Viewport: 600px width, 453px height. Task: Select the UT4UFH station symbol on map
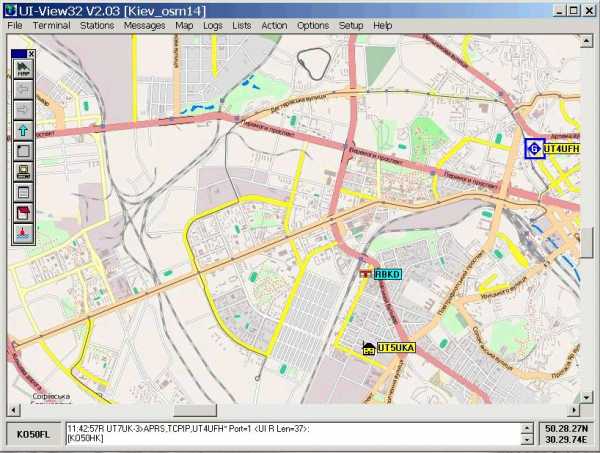tap(534, 148)
